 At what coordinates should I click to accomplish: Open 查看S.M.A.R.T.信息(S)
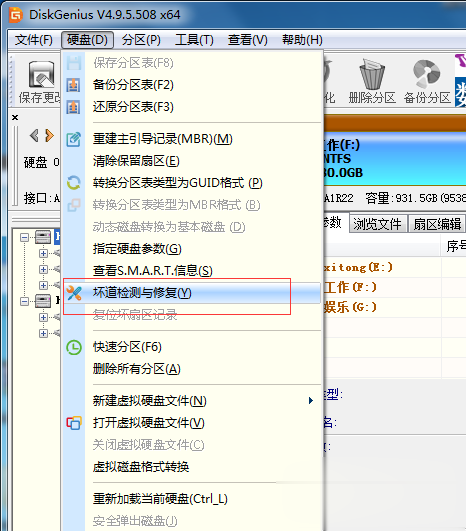pos(192,271)
